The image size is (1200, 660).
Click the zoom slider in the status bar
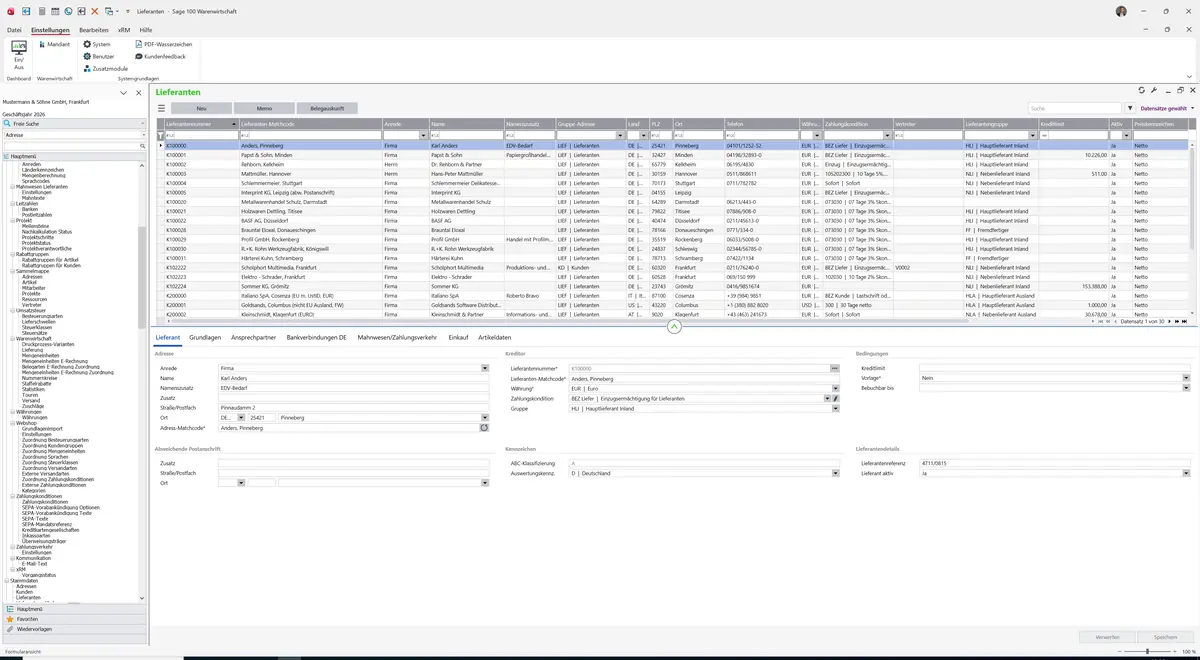(x=1147, y=651)
